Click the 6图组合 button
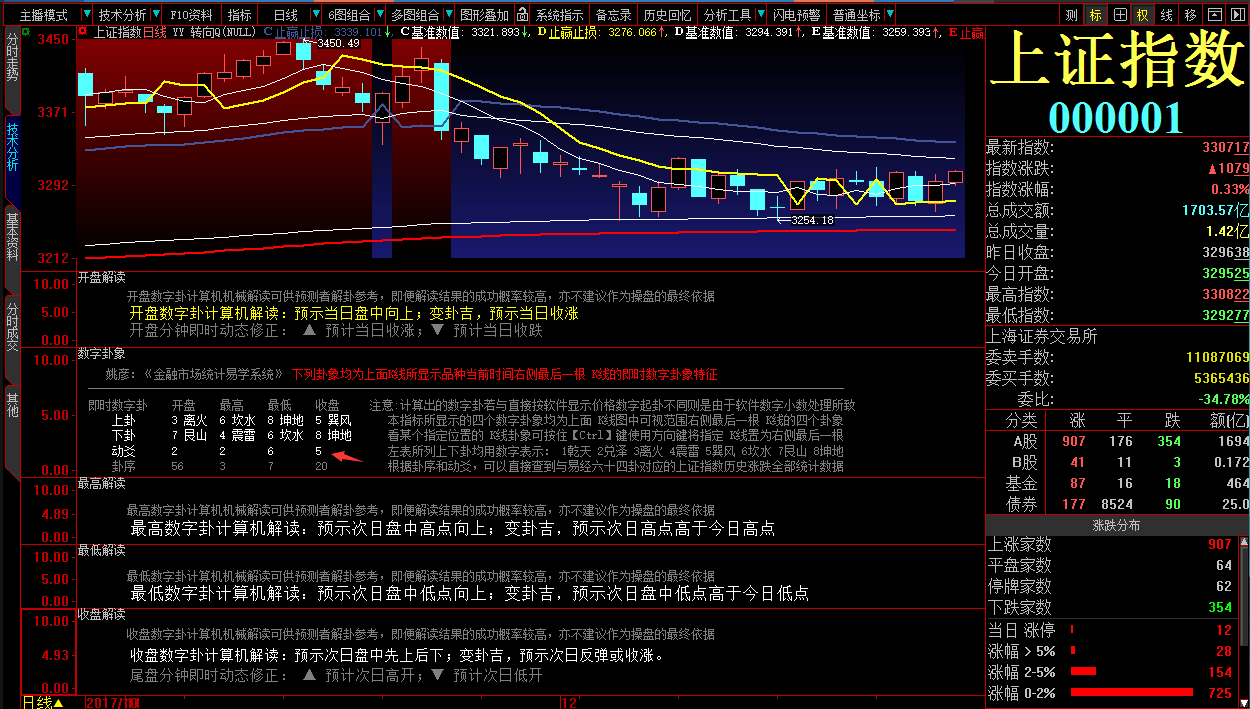This screenshot has width=1250, height=709. click(349, 15)
